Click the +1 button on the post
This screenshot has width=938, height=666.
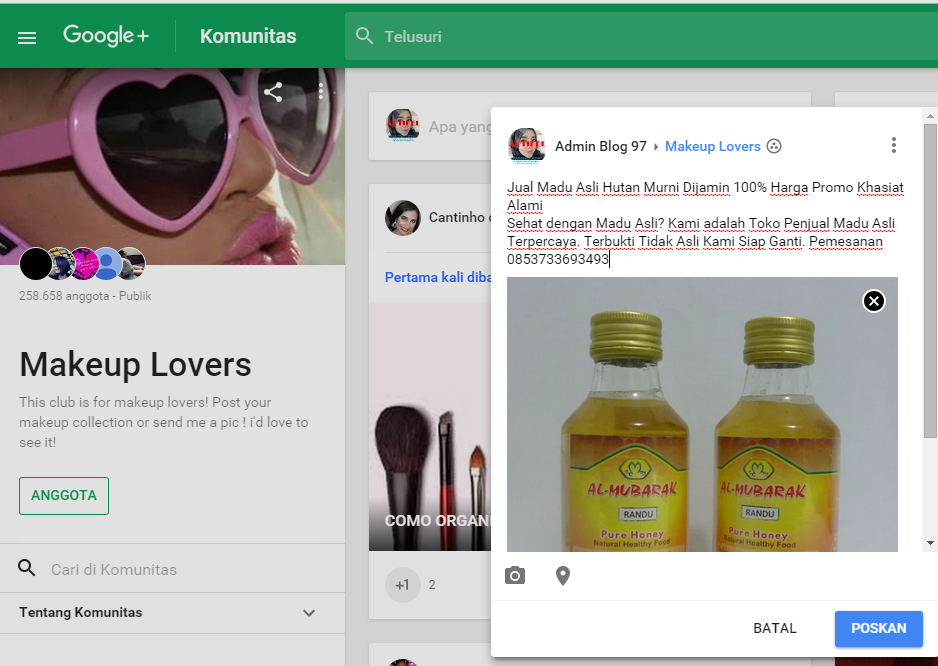[x=403, y=585]
